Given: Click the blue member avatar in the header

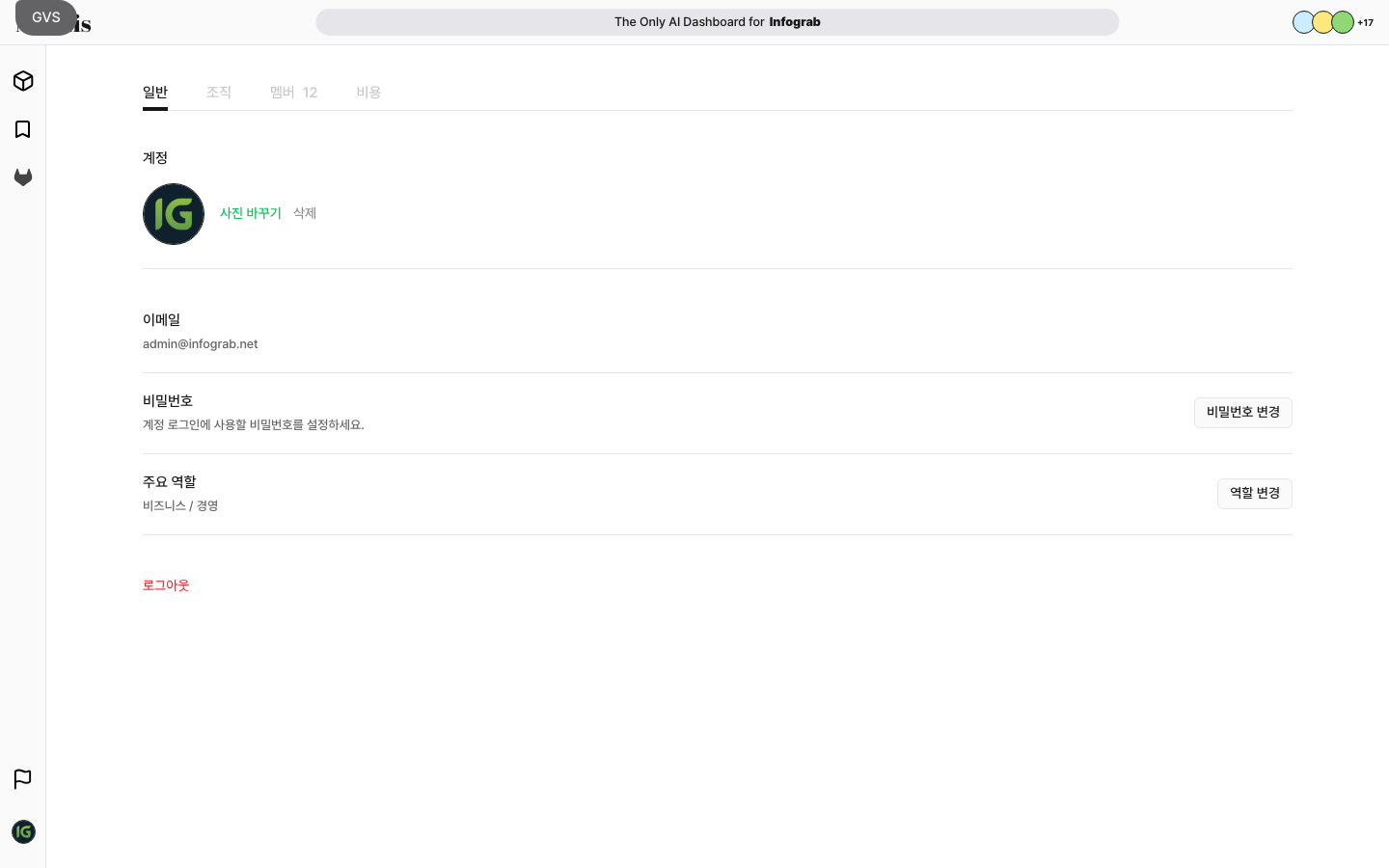Looking at the screenshot, I should click(1302, 22).
